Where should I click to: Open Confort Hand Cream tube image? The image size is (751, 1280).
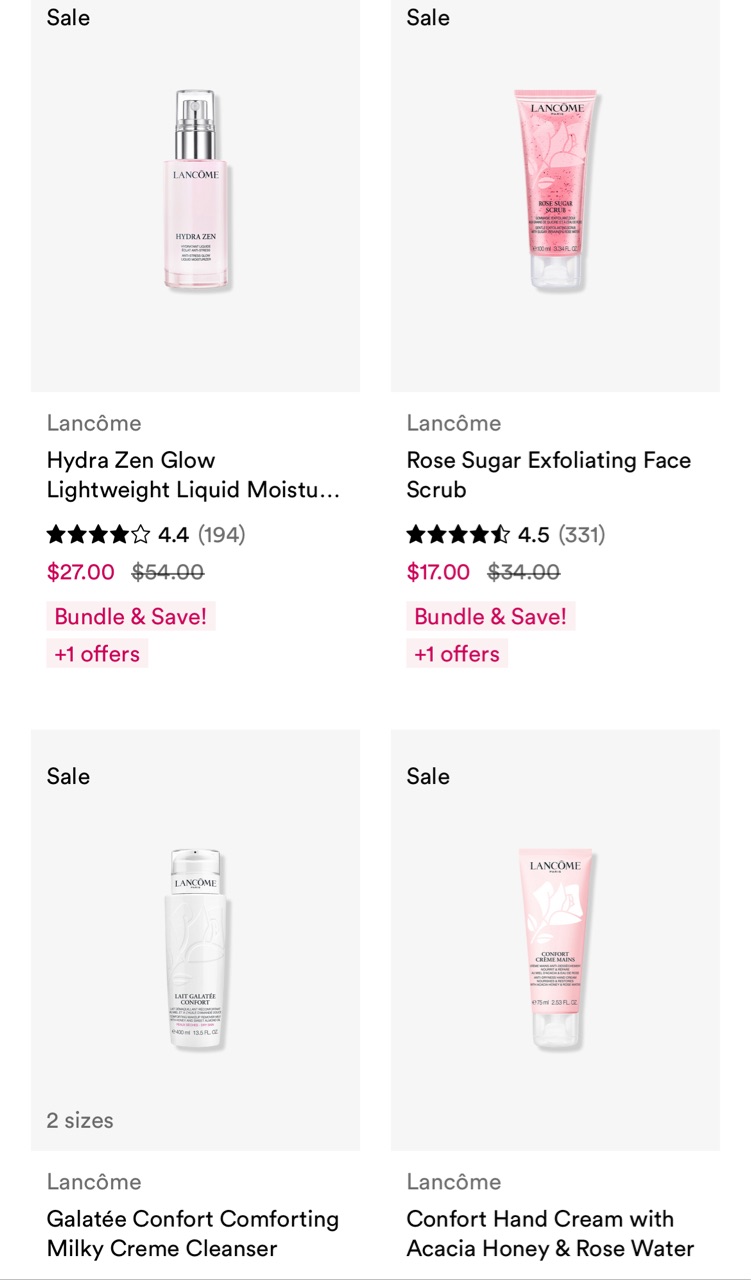click(556, 948)
